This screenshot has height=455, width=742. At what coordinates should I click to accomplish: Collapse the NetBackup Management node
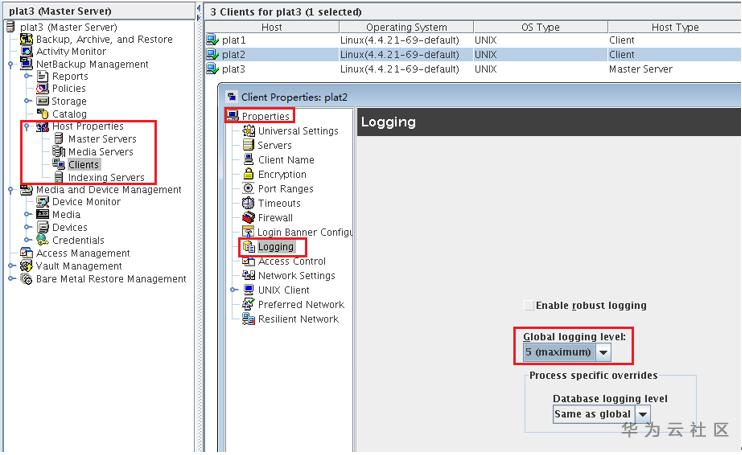point(11,64)
